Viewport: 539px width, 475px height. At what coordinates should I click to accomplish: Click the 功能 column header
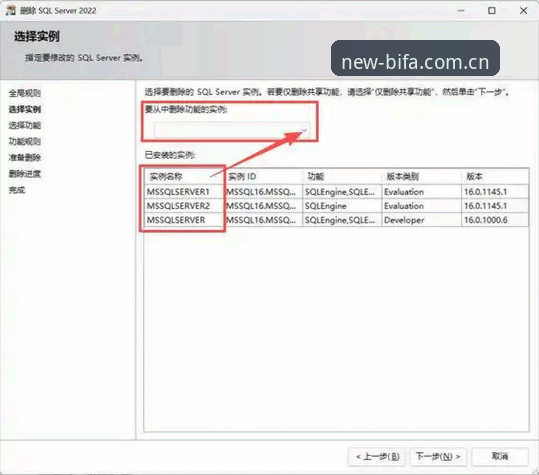point(342,177)
